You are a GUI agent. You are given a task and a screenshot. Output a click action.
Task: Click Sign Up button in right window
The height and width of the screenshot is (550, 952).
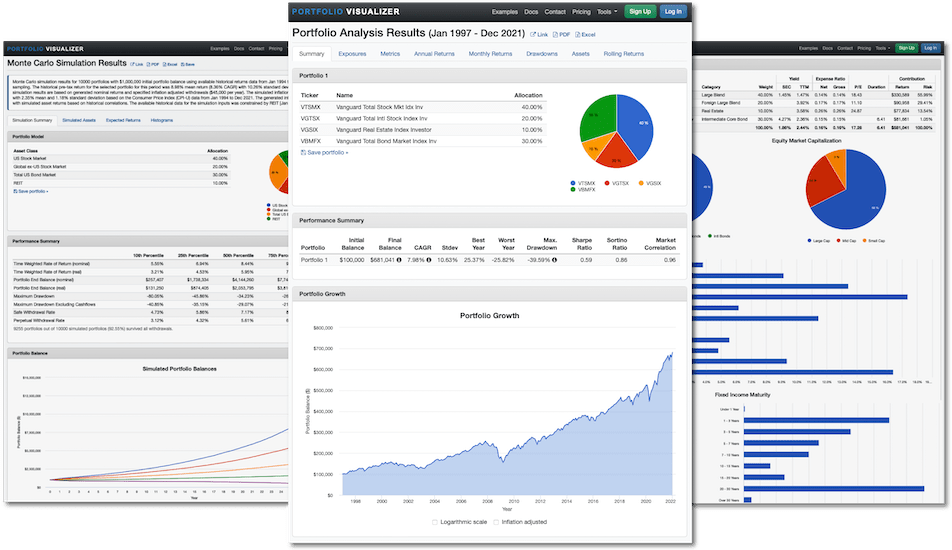pos(906,48)
